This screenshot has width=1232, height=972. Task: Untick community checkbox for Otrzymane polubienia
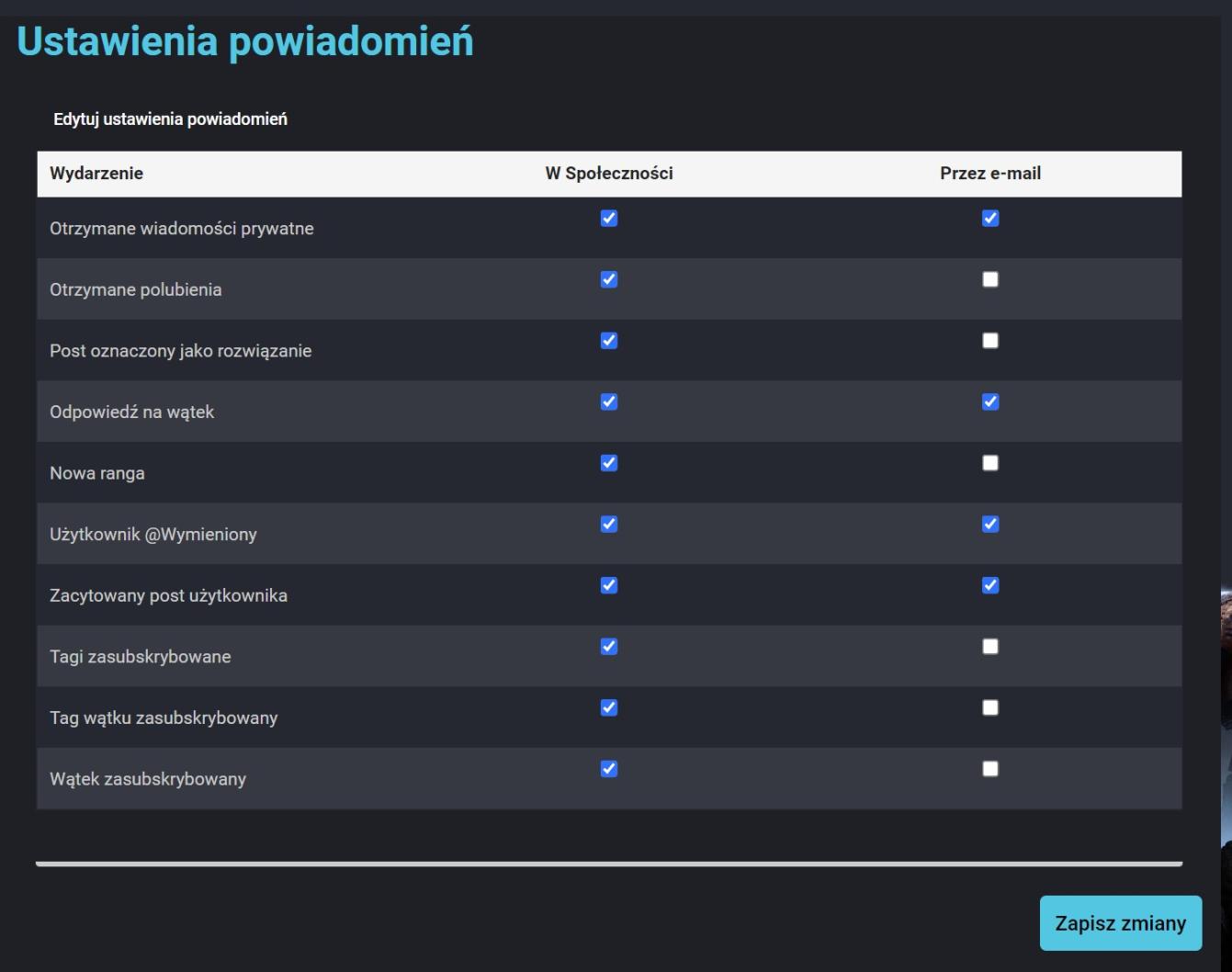609,279
